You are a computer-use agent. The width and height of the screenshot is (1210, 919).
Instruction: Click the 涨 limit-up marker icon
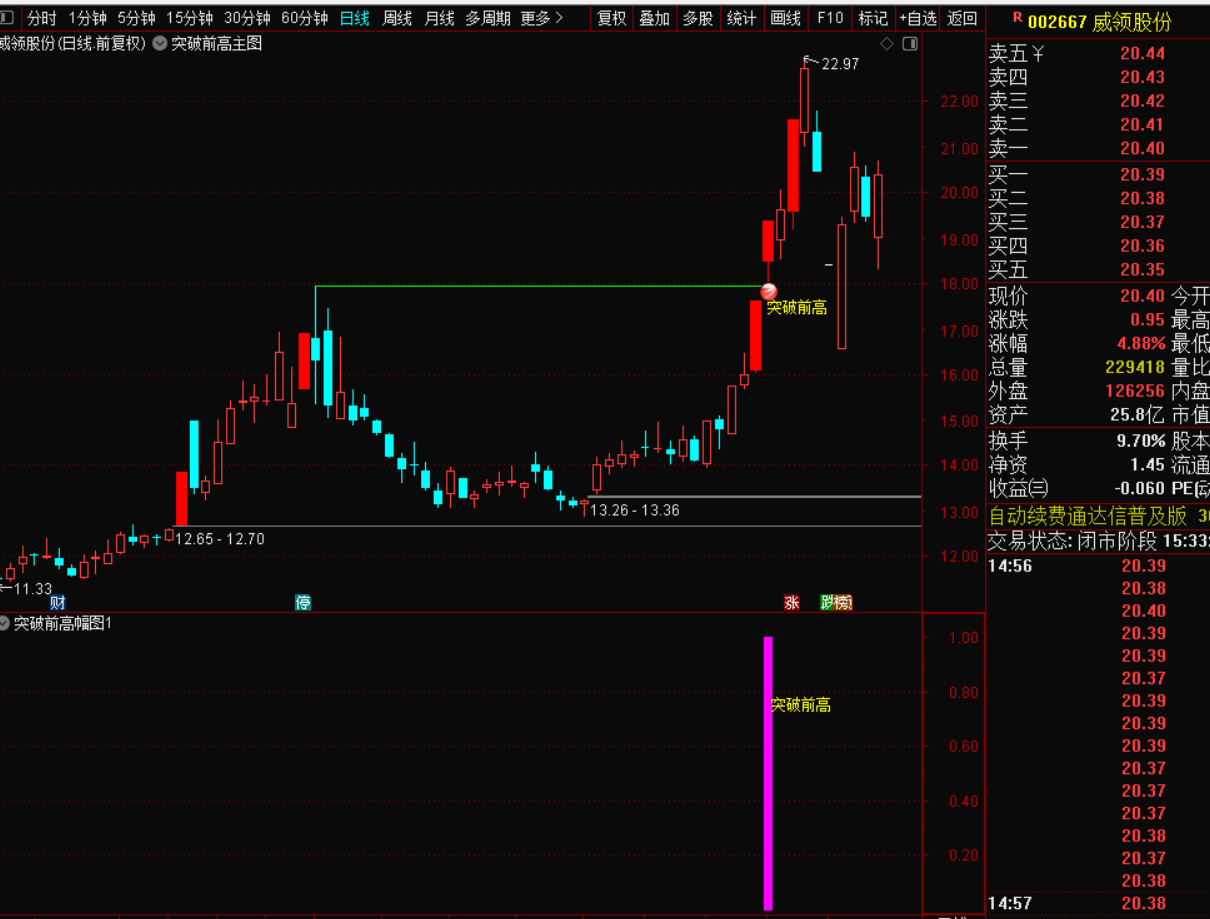(x=792, y=602)
